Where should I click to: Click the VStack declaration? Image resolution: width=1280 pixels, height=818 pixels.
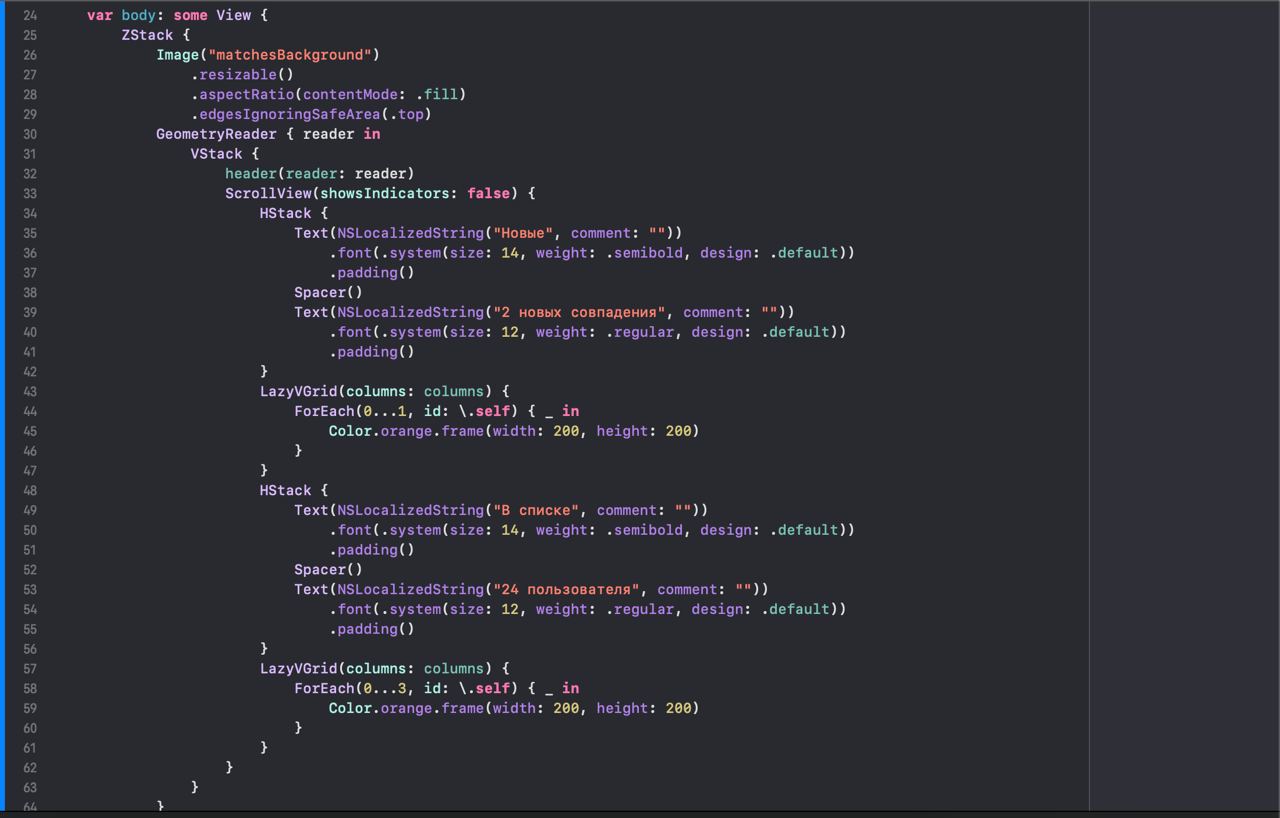pos(216,154)
